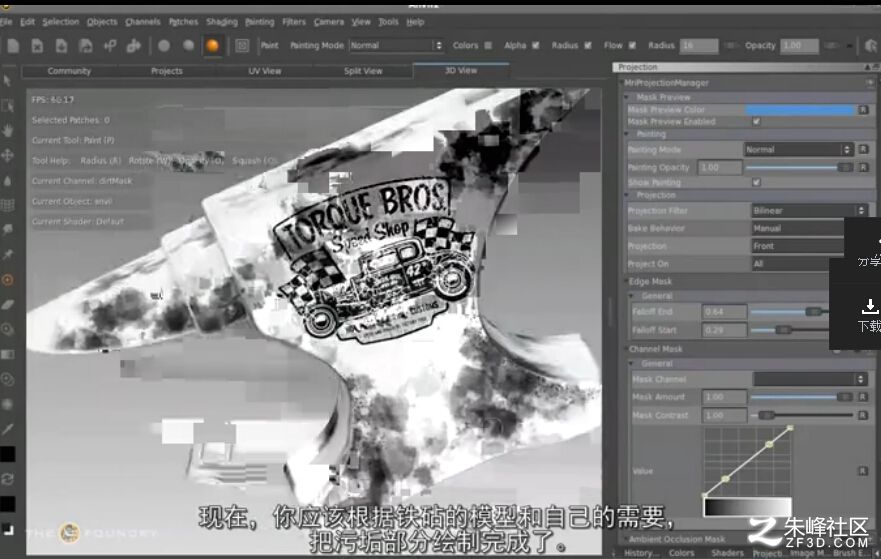Reset Value curve with its R button
This screenshot has height=559, width=881.
pyautogui.click(x=864, y=471)
